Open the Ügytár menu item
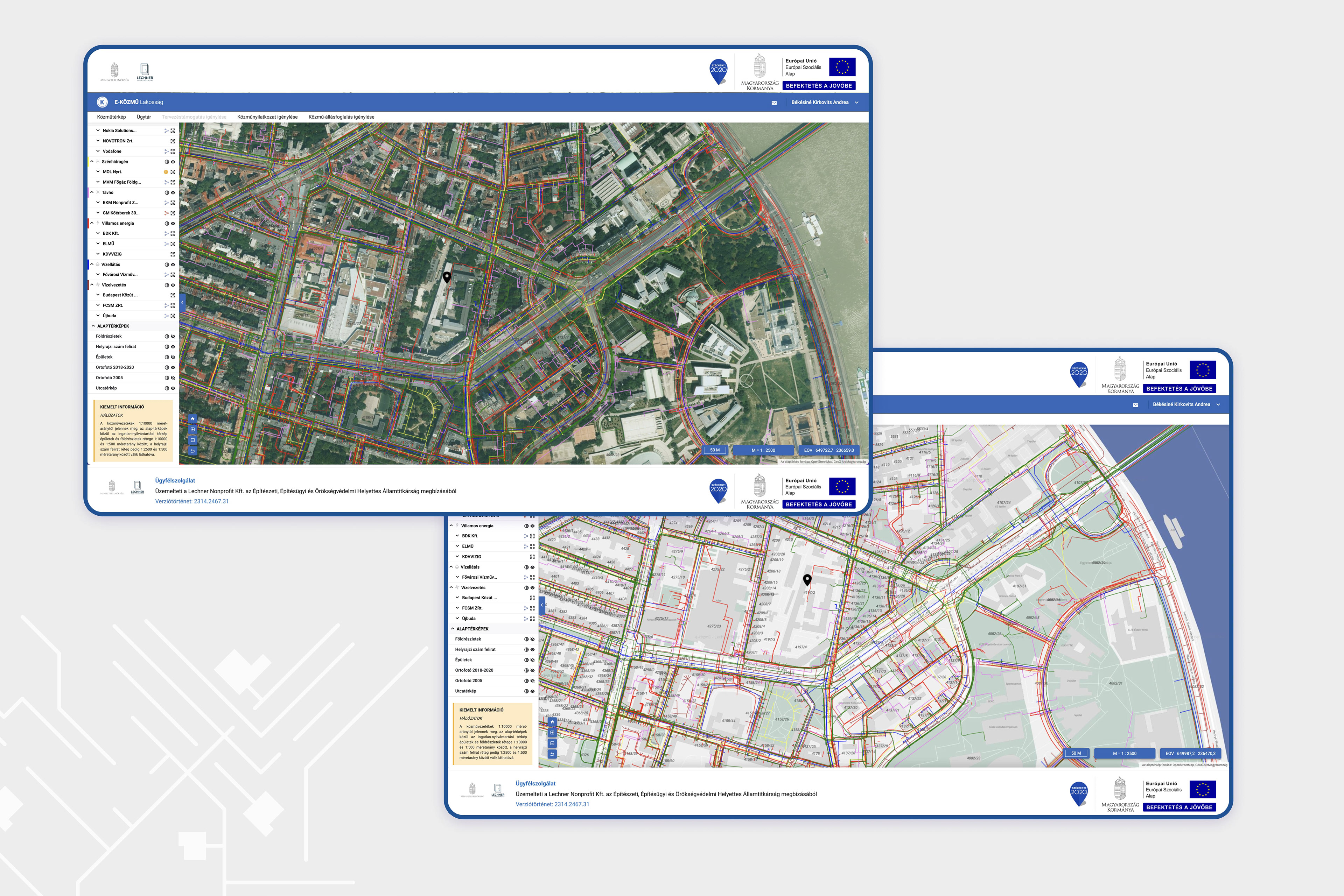 click(x=143, y=117)
